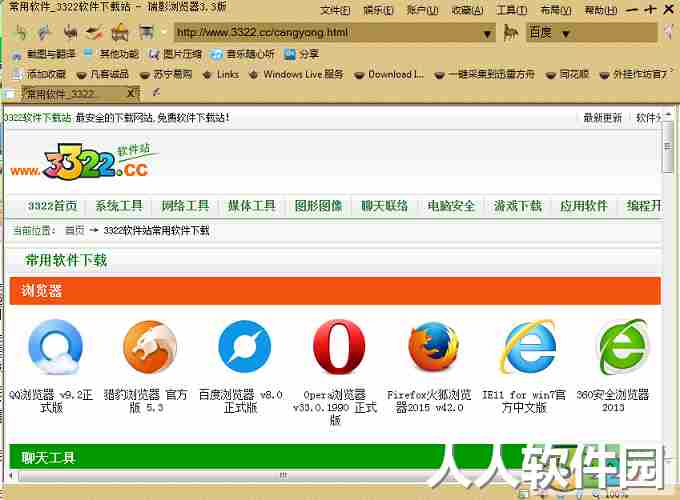Open the 游戏下载 category
Viewport: 680px width, 500px height.
coord(518,206)
